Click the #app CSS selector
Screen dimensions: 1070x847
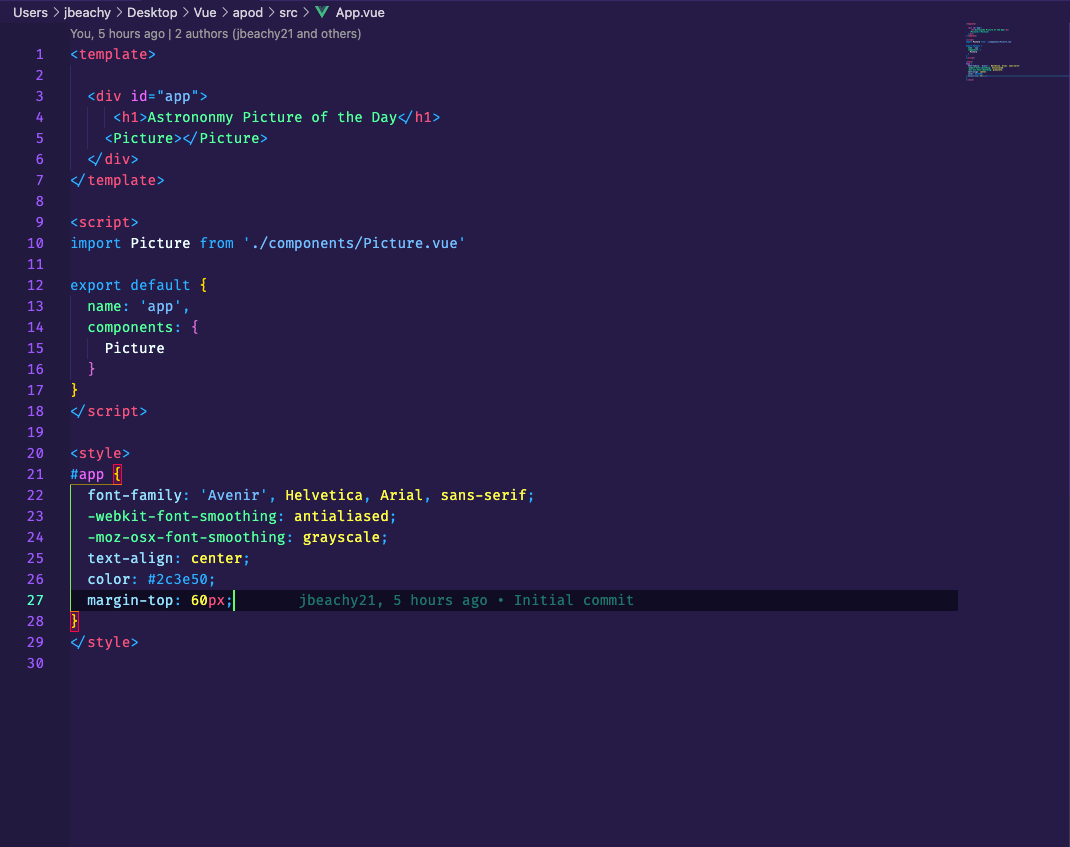[x=87, y=474]
